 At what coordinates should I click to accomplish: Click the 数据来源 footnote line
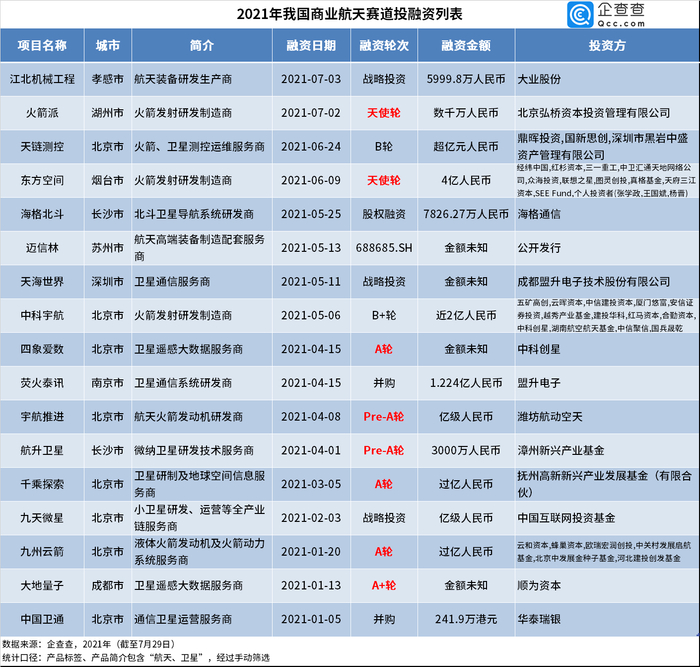tap(89, 644)
